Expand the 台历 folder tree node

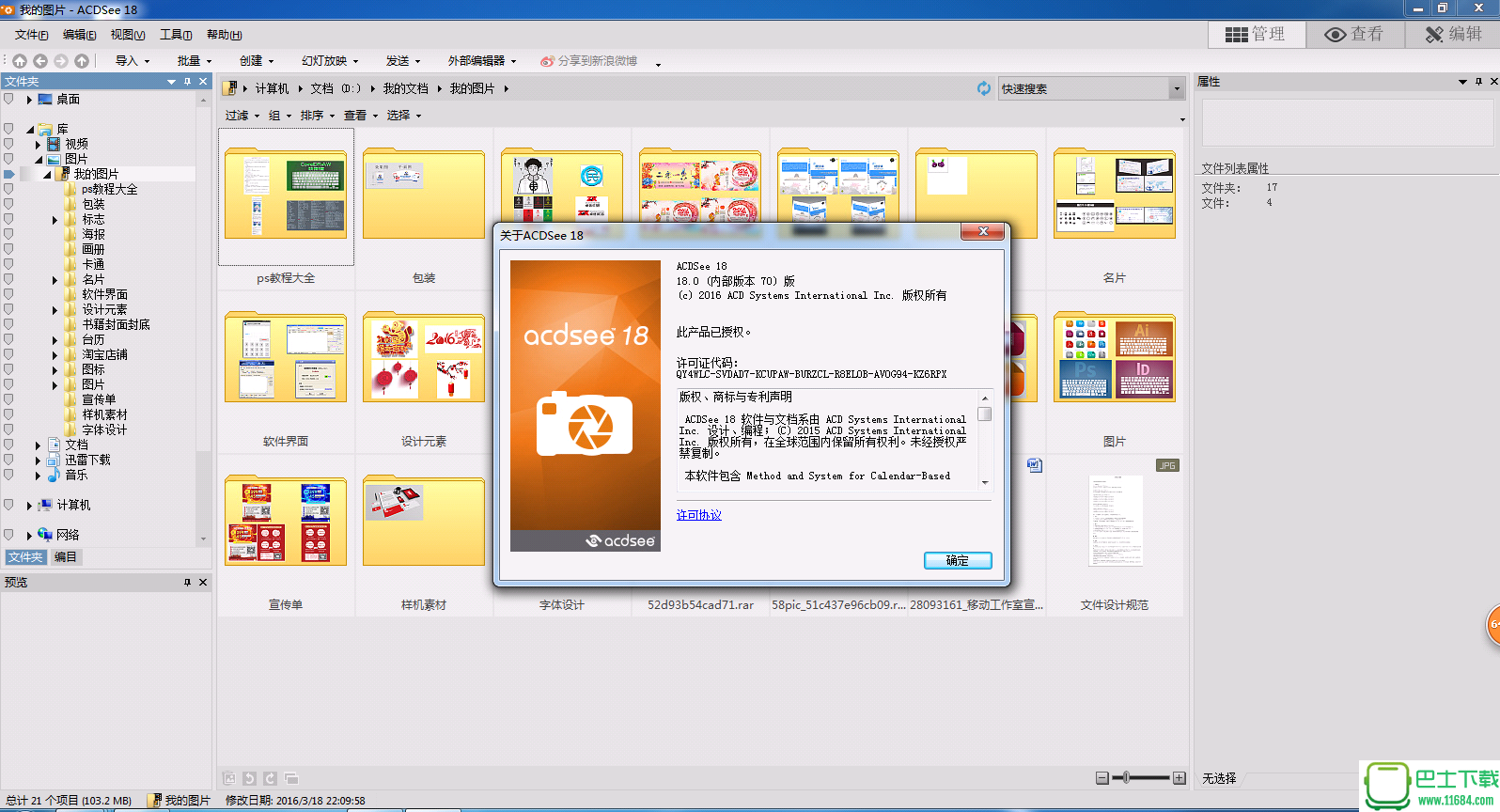pyautogui.click(x=55, y=340)
